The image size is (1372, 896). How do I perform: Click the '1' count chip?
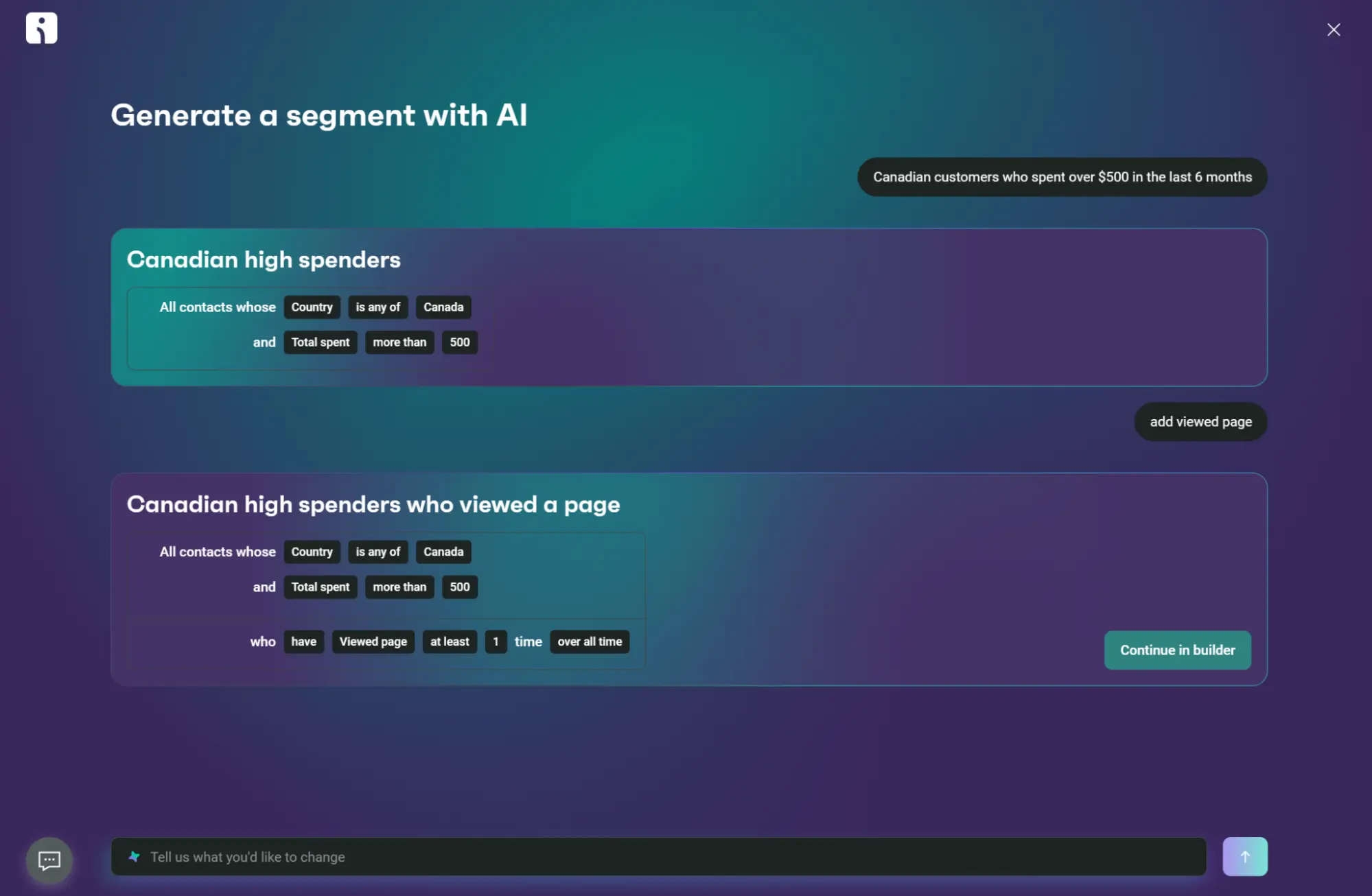496,641
